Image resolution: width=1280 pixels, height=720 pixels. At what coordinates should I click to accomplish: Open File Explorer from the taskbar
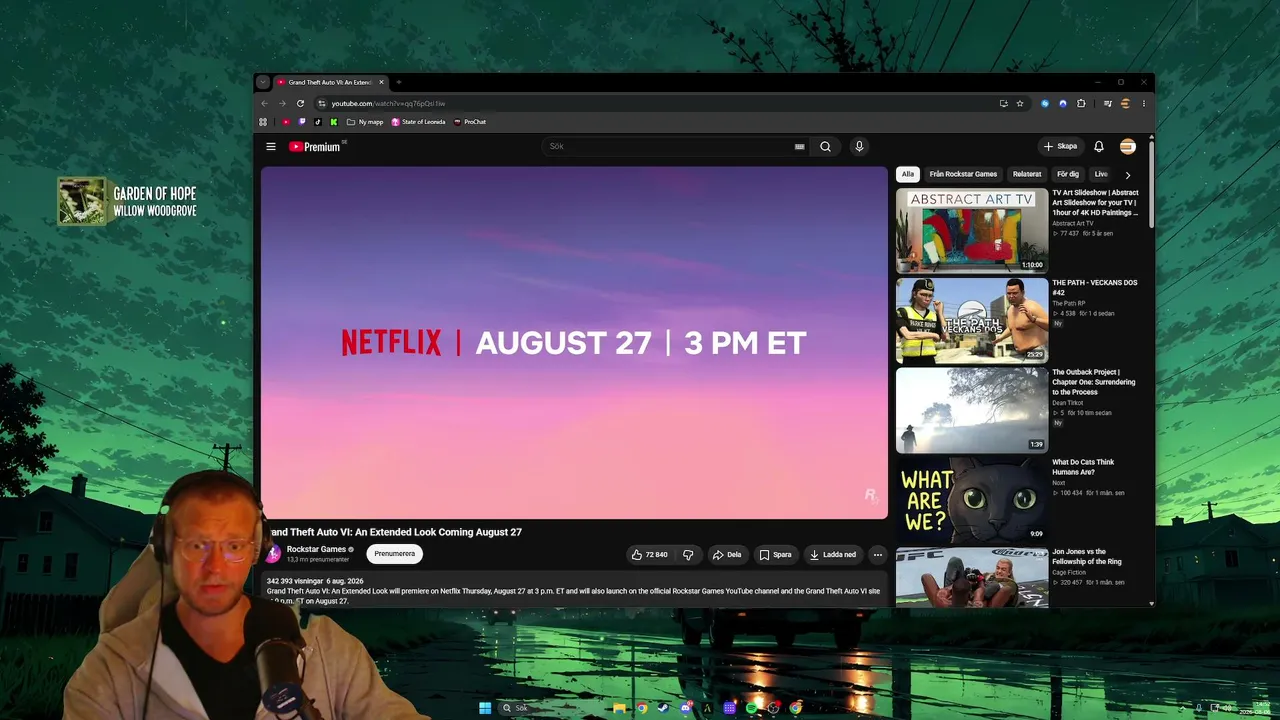pos(620,708)
